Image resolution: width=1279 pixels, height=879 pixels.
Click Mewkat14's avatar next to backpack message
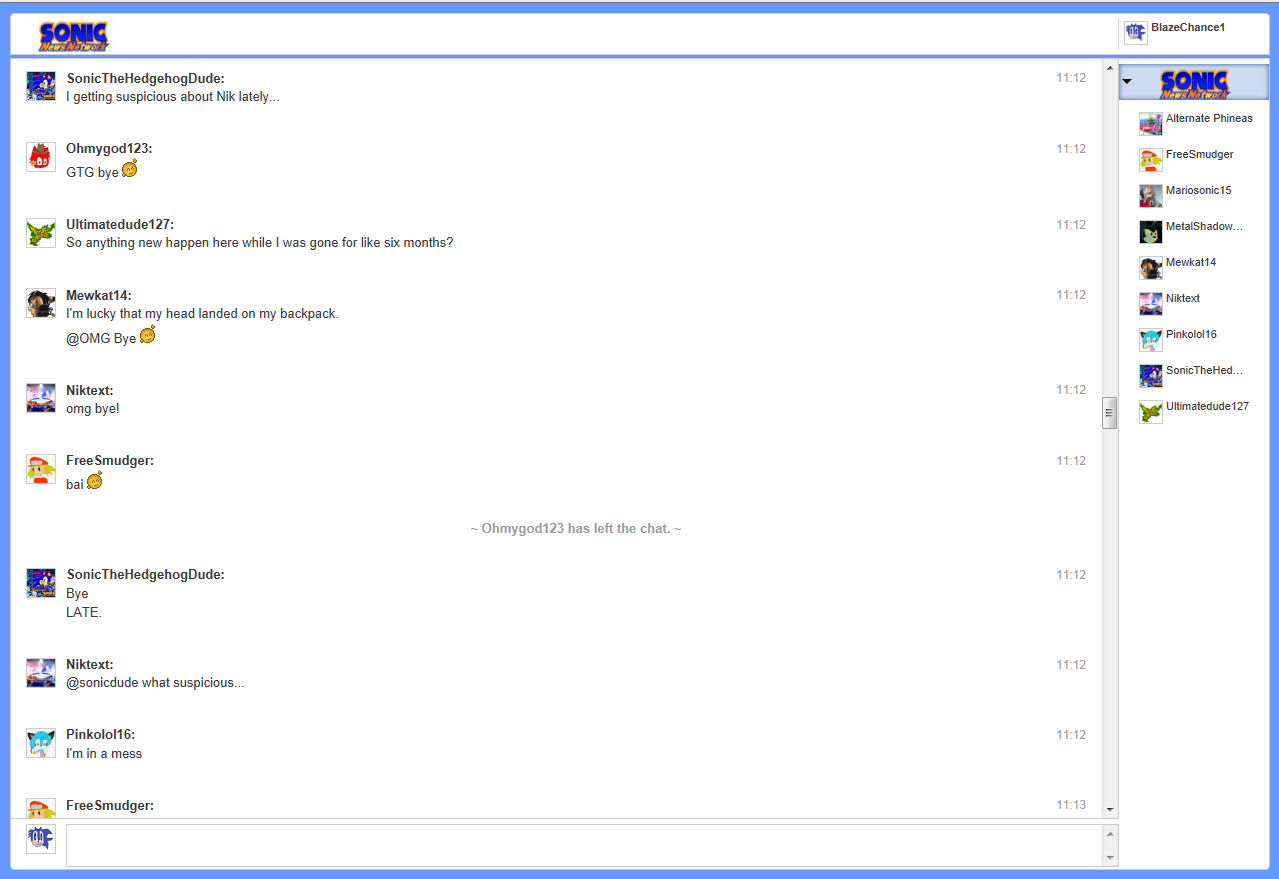click(41, 304)
